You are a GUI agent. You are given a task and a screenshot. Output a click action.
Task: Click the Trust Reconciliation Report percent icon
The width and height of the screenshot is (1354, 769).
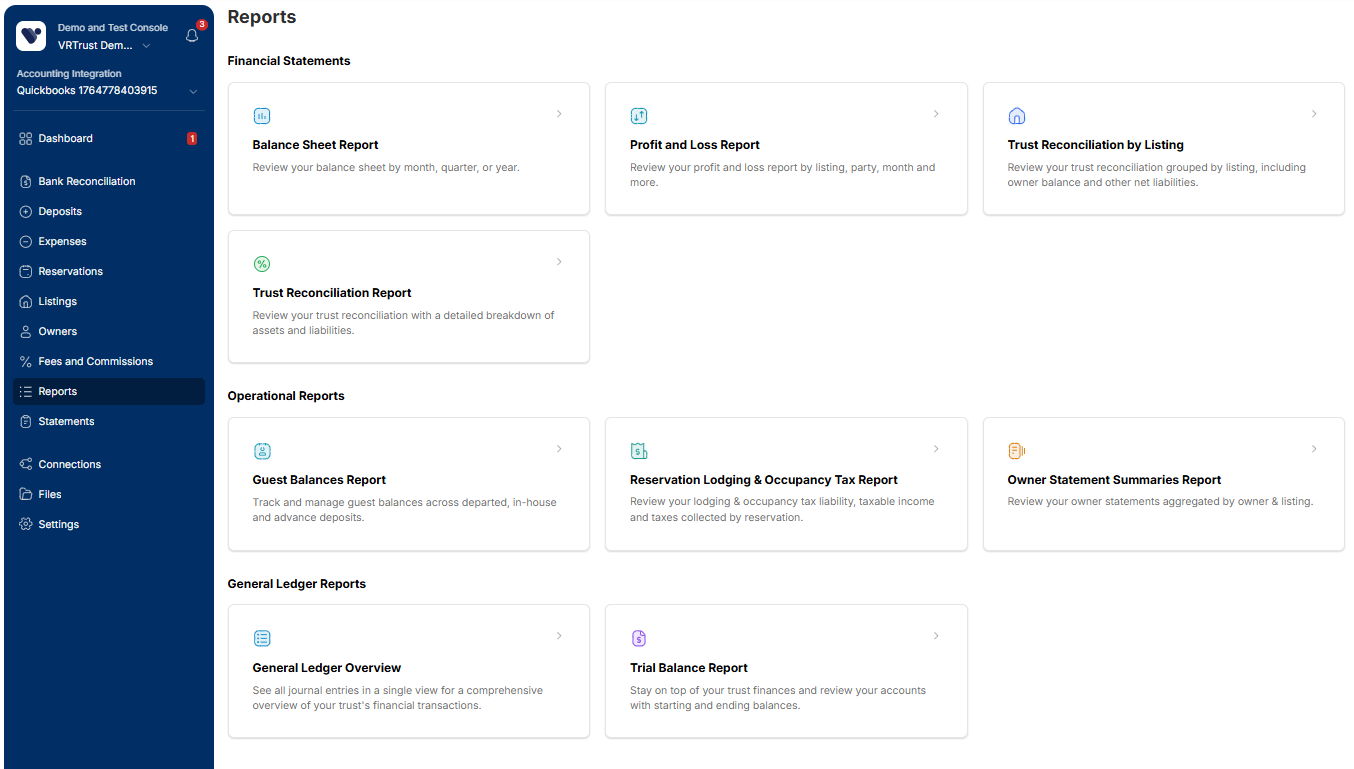point(262,264)
